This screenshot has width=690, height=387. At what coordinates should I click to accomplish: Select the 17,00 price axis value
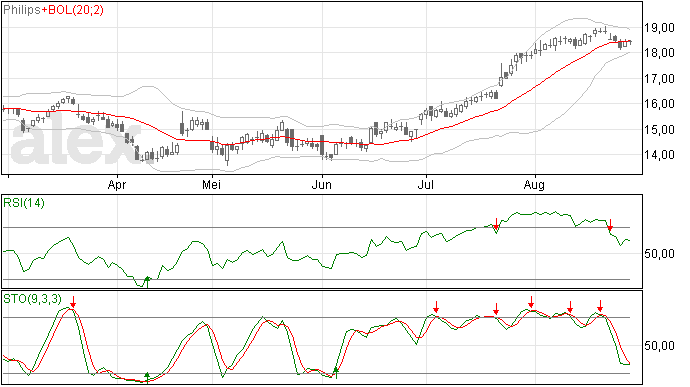(659, 79)
